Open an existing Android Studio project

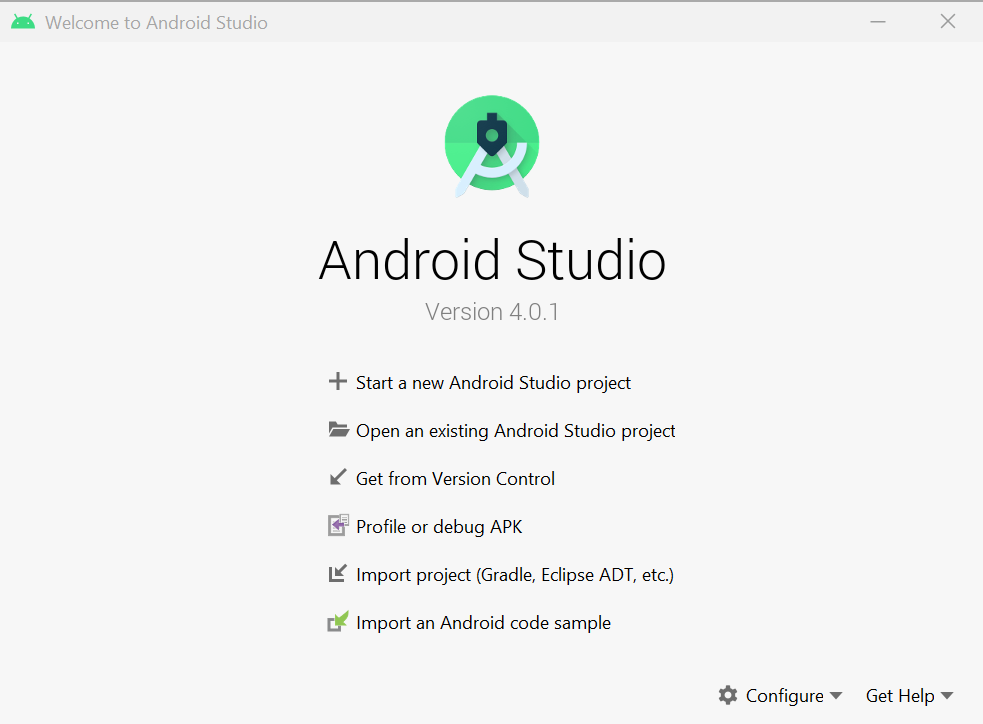(515, 431)
